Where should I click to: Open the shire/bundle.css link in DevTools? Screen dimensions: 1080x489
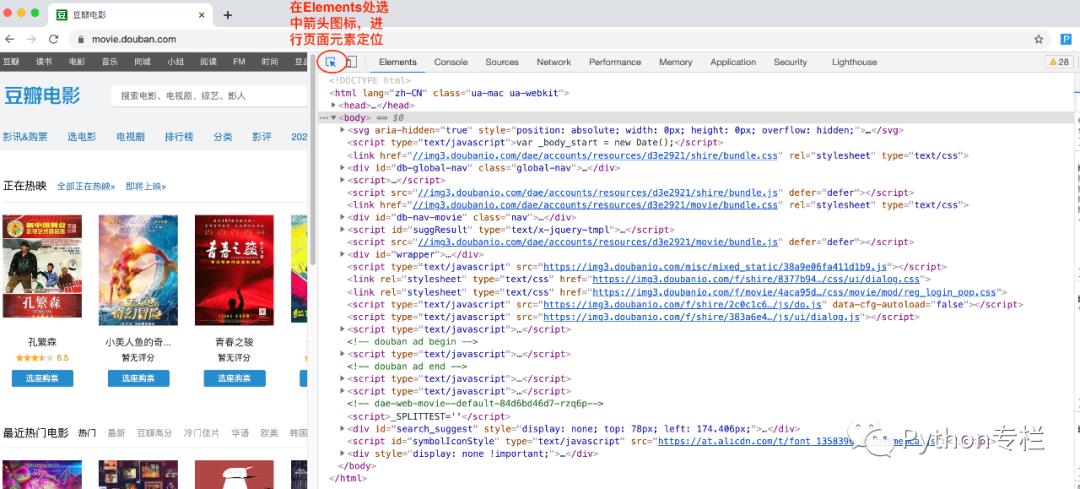click(595, 156)
